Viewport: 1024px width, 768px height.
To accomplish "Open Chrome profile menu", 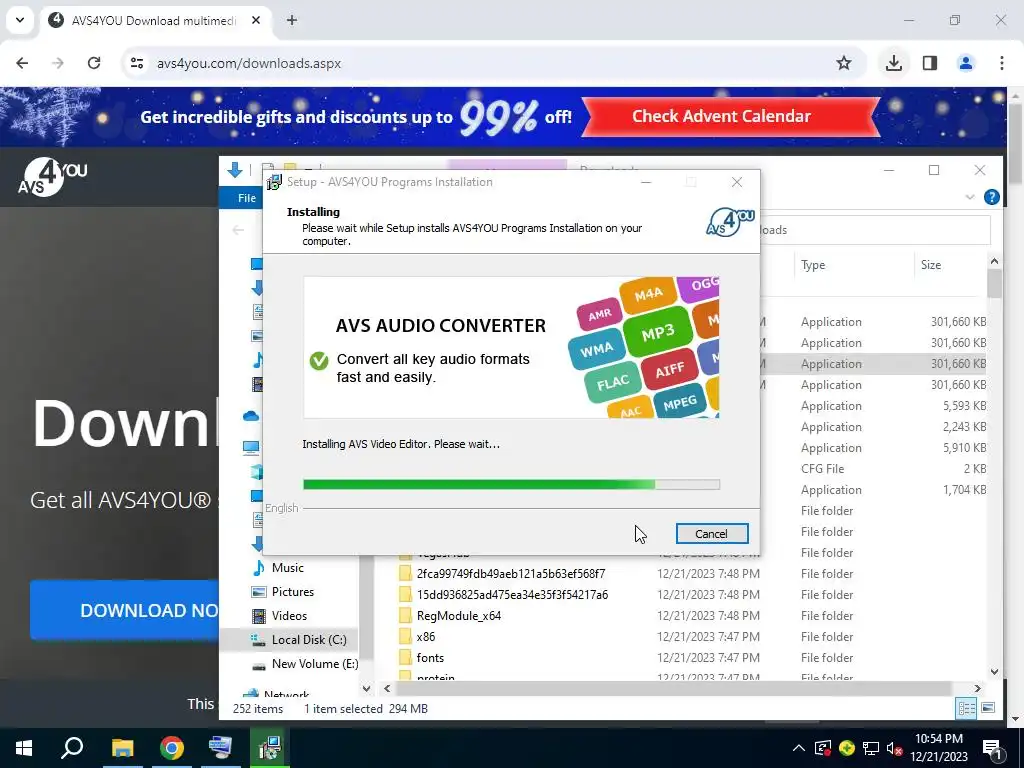I will 965,63.
